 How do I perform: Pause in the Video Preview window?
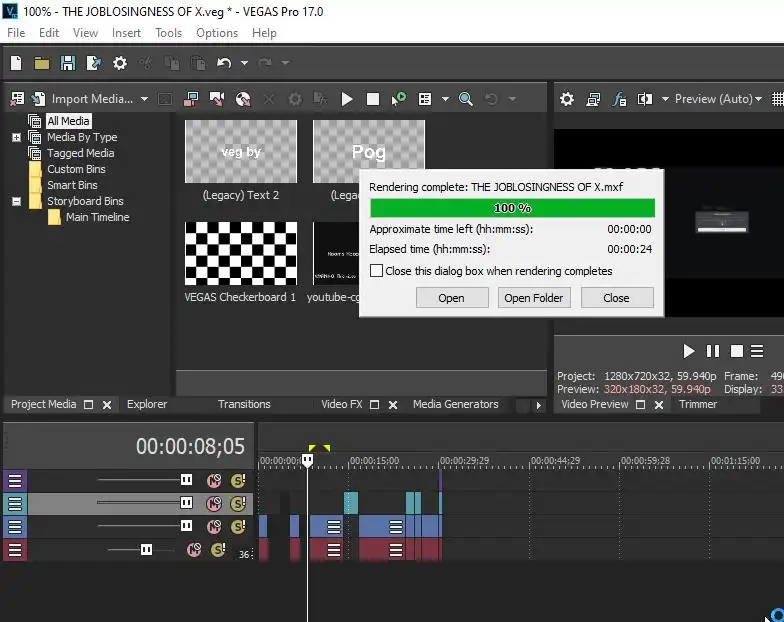point(712,351)
